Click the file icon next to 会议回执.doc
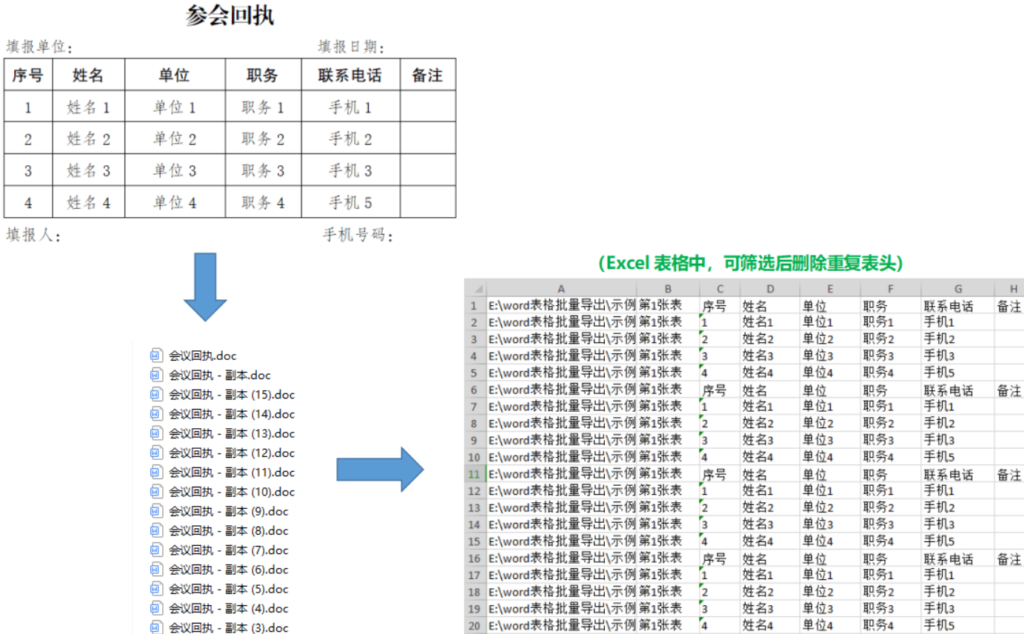The image size is (1024, 634). (x=156, y=355)
